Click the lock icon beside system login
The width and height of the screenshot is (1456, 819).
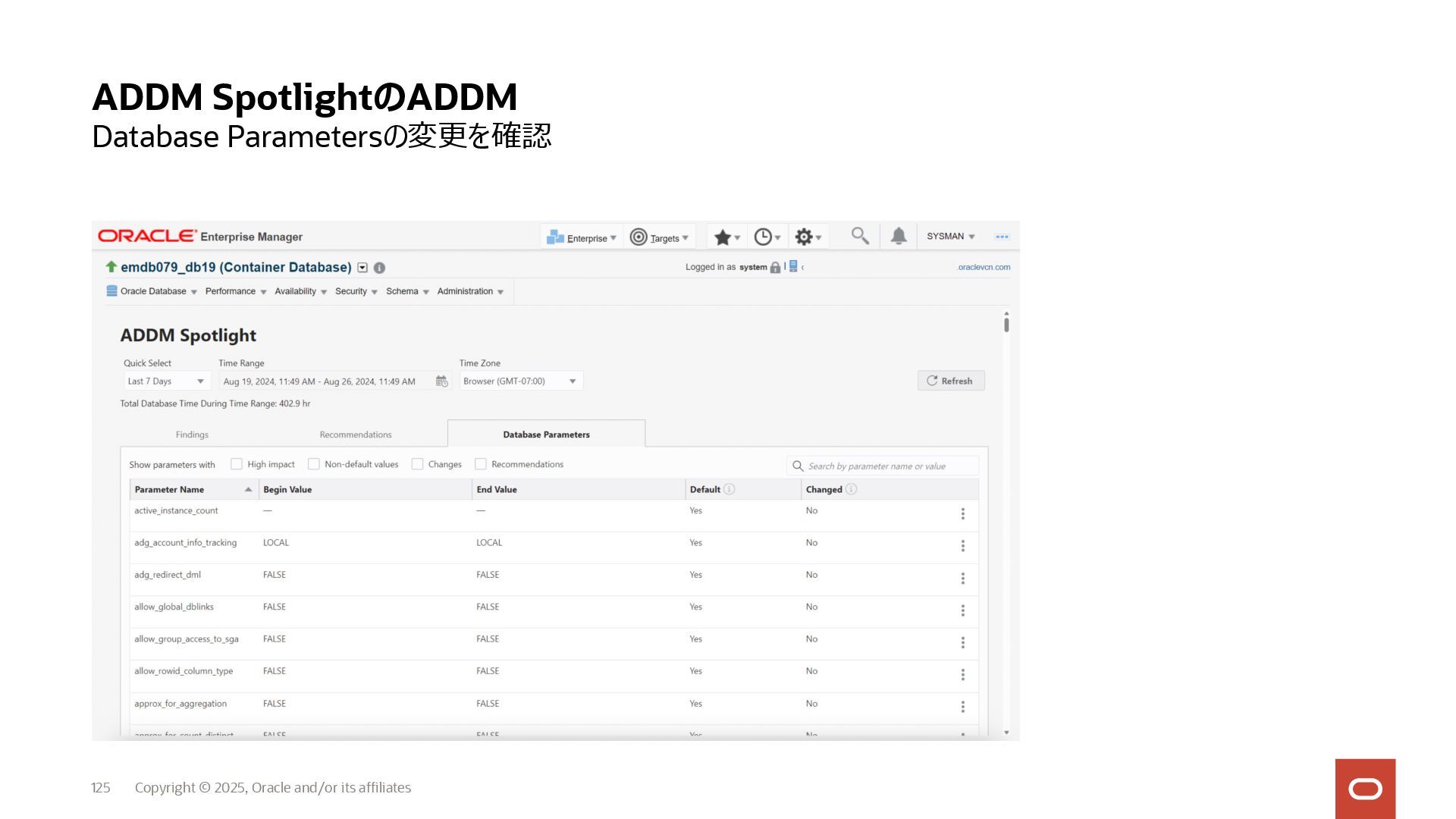tap(775, 267)
